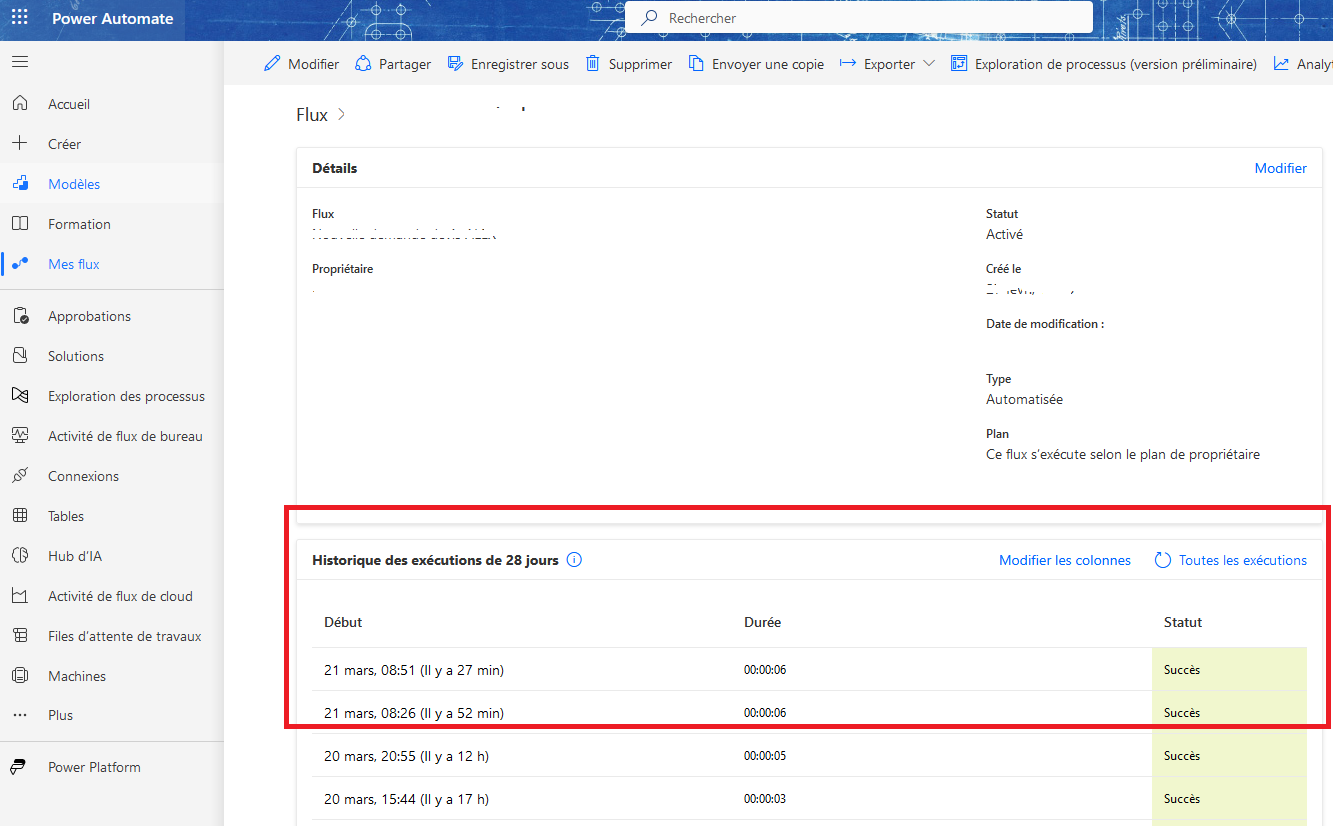Image resolution: width=1333 pixels, height=826 pixels.
Task: Click the Statut column header
Action: pos(1183,622)
